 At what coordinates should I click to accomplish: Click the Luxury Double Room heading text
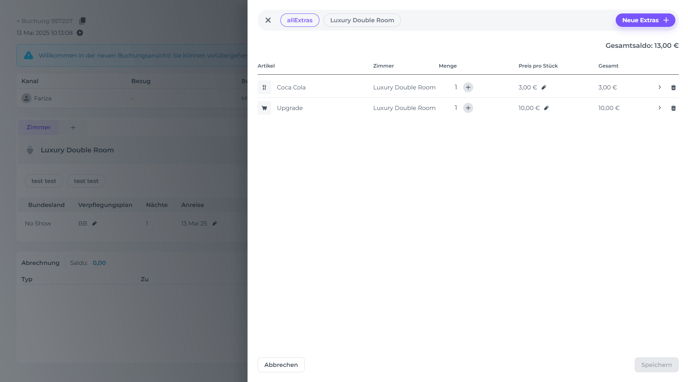tap(77, 150)
